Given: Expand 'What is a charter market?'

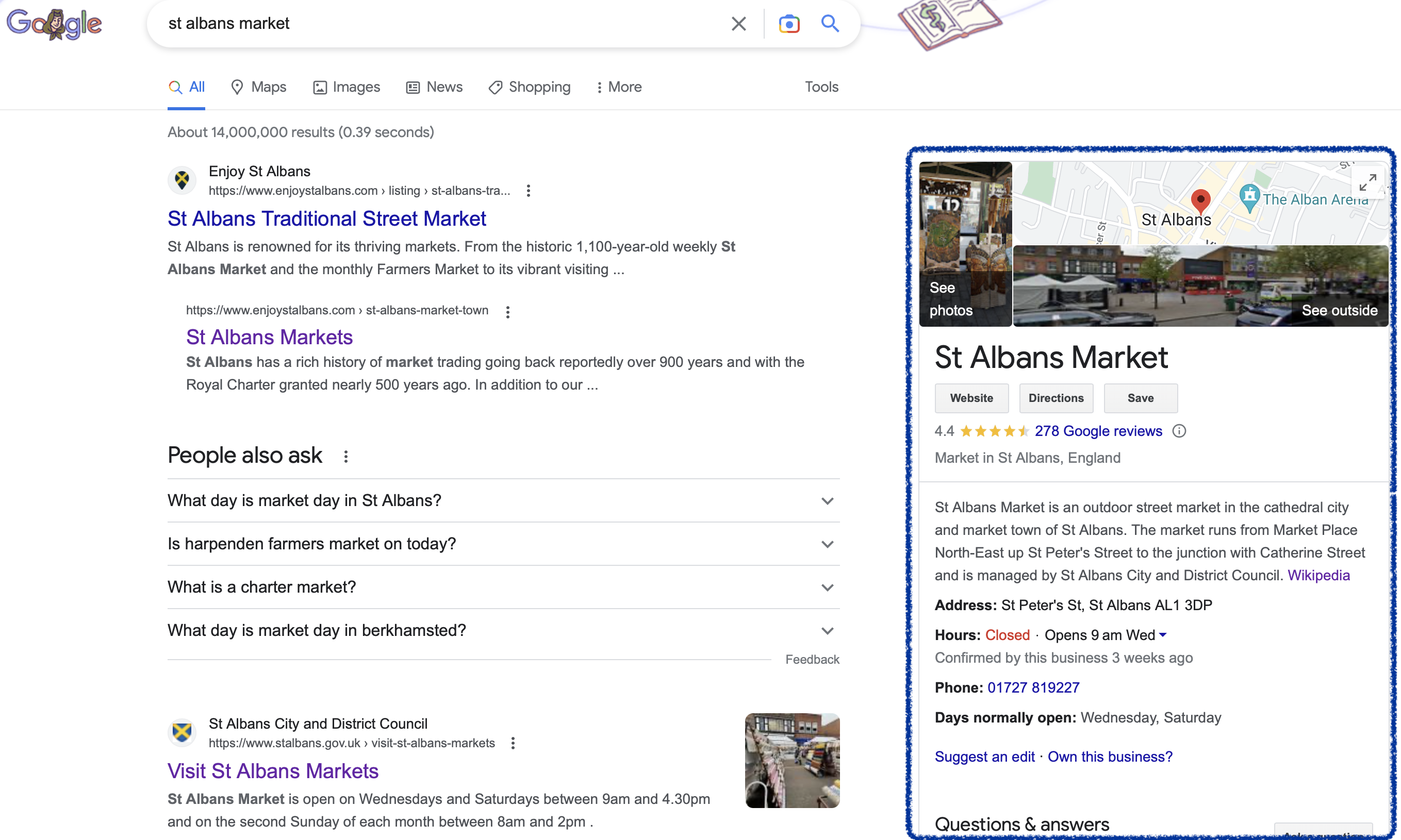Looking at the screenshot, I should [503, 587].
